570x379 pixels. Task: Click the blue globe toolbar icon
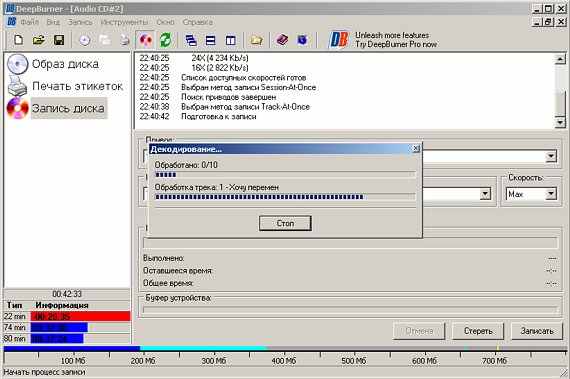point(302,40)
